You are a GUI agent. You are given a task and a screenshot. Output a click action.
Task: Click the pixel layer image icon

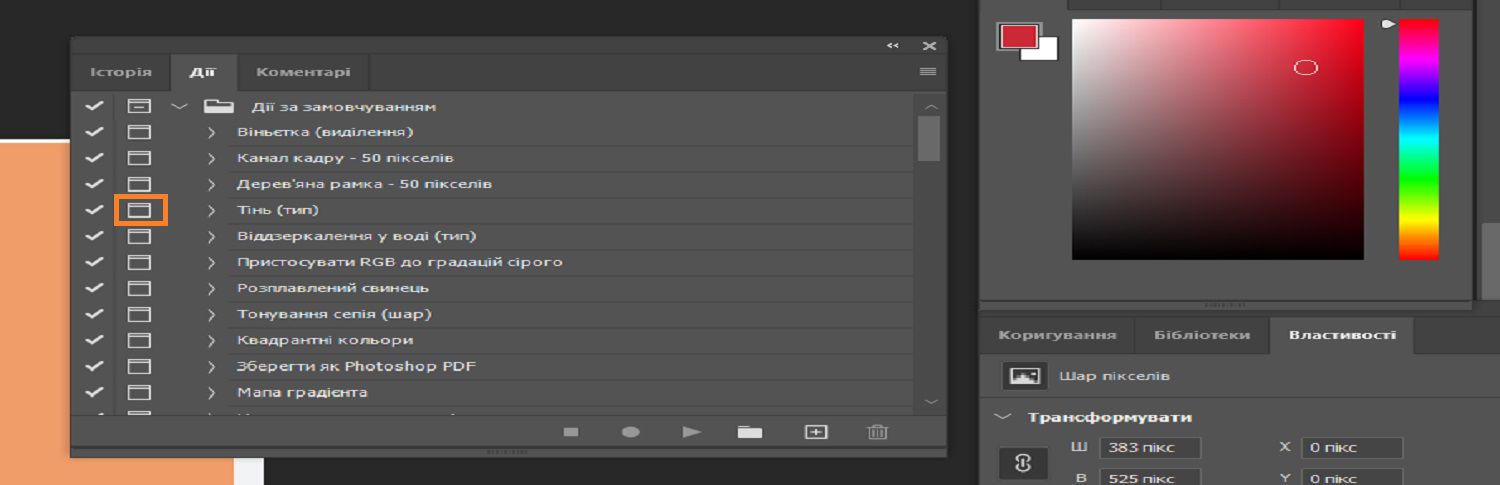click(1024, 376)
